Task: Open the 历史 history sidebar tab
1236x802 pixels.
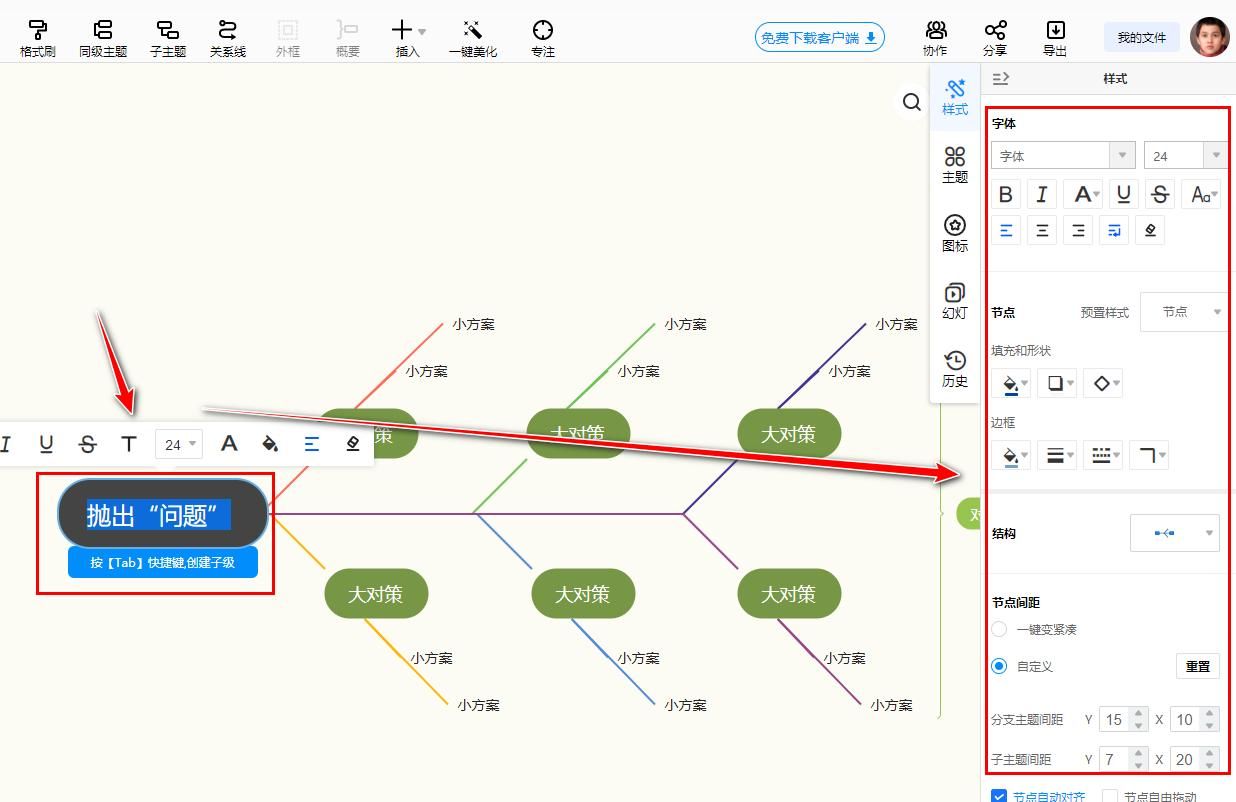Action: pos(955,368)
